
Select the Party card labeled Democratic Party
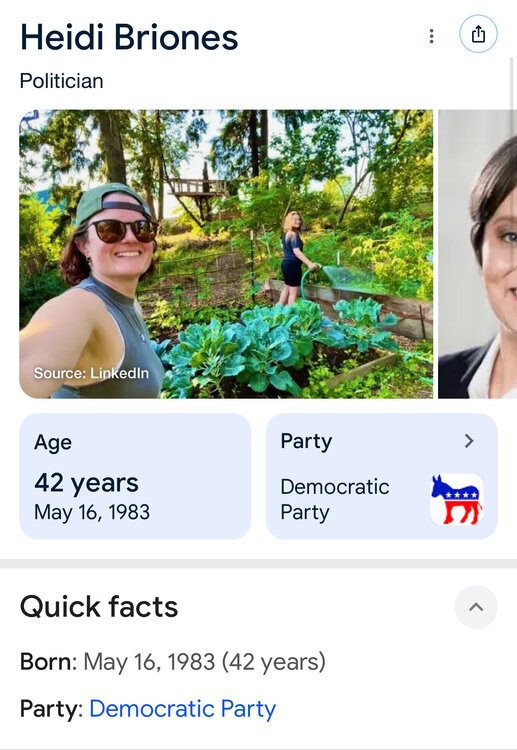click(382, 476)
